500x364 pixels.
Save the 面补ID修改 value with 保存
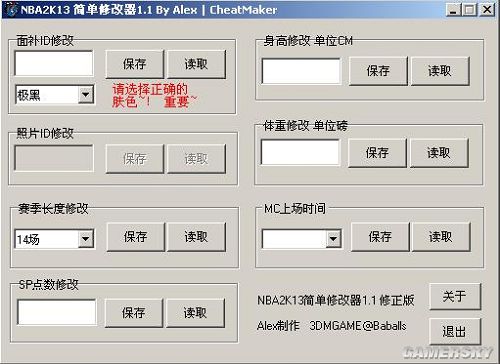click(135, 64)
